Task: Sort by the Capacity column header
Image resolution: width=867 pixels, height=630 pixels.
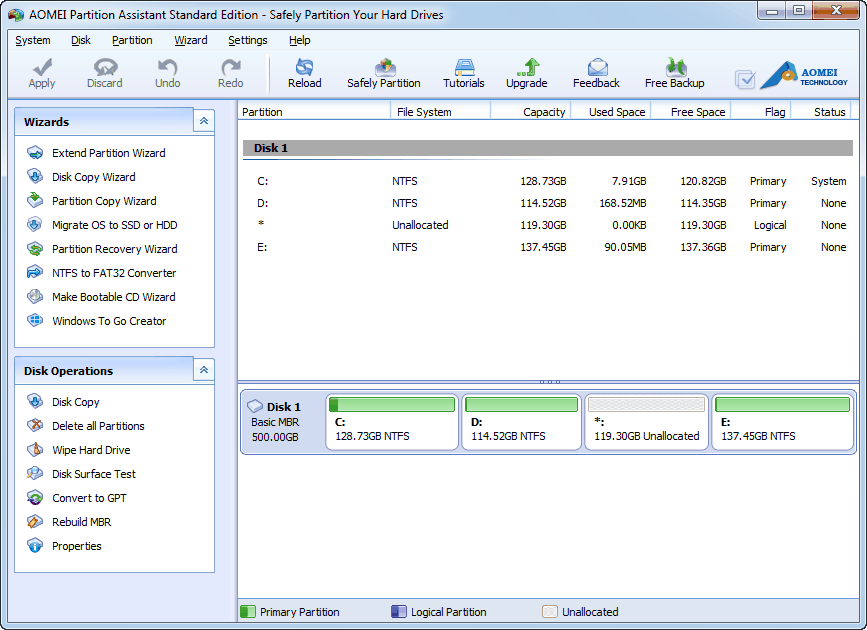Action: click(530, 112)
